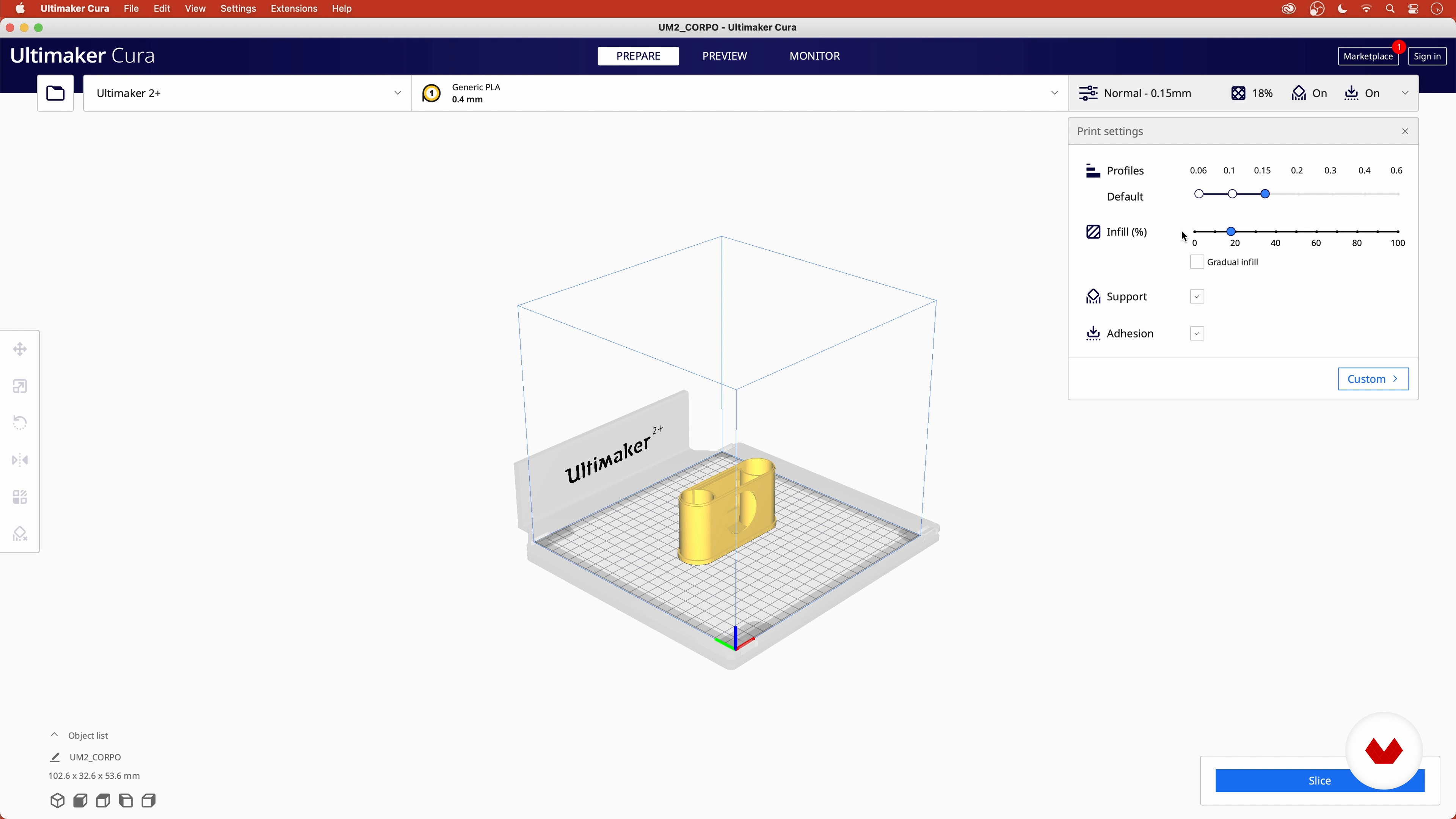Click the support On icon in summary bar

[x=1298, y=93]
